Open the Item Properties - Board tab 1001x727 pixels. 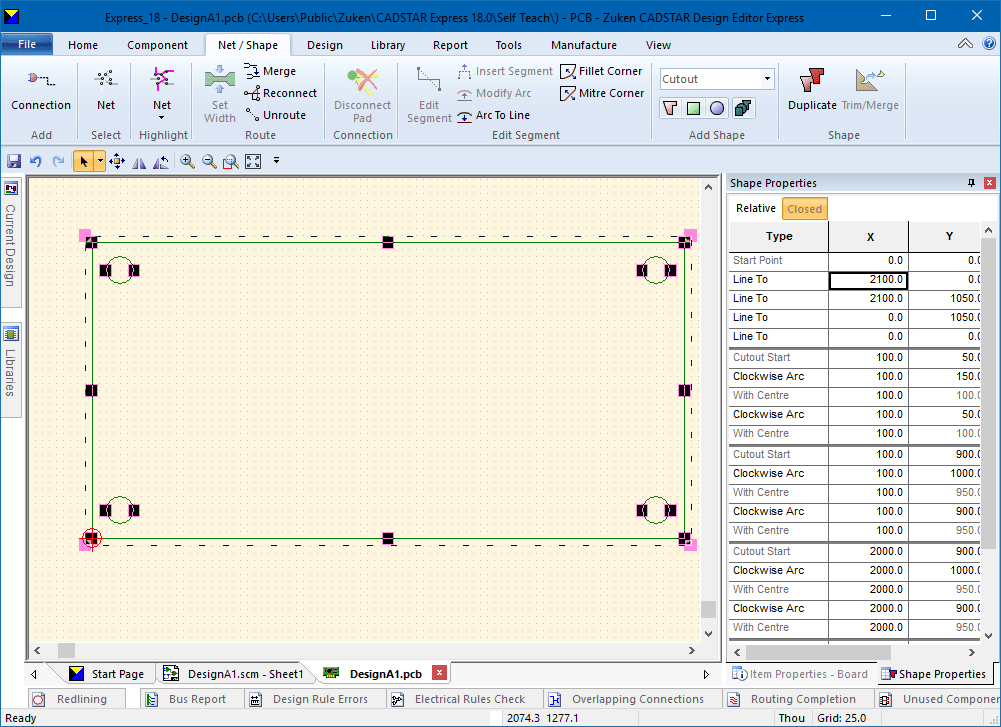click(801, 674)
